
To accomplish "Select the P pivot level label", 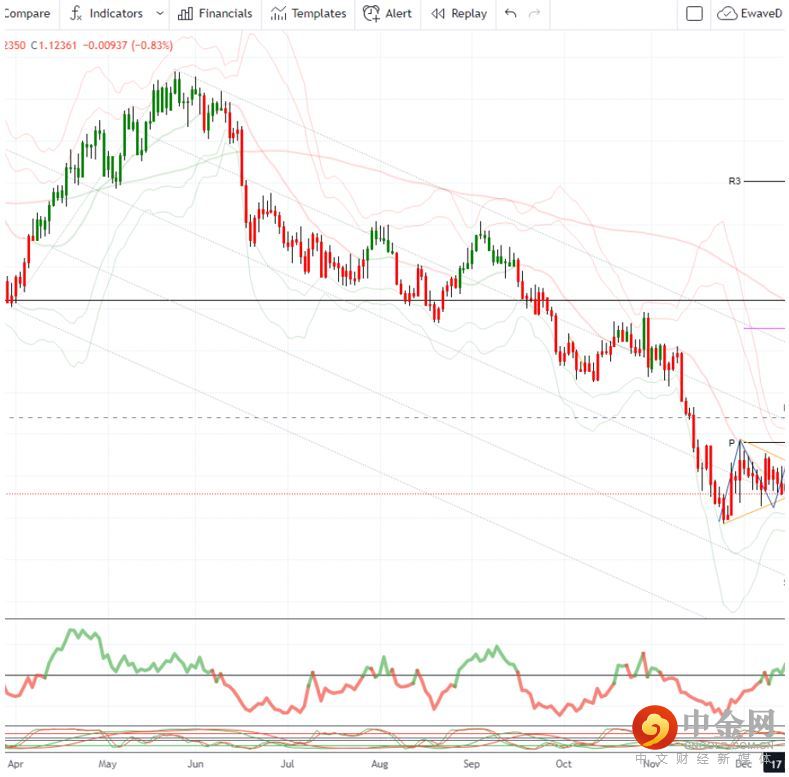I will (732, 443).
